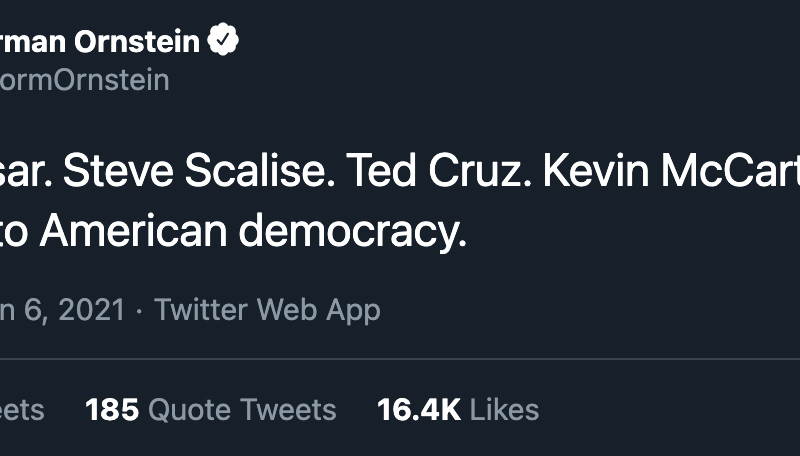Click the bold "185" count number
Screen dimensions: 800x456
click(111, 409)
